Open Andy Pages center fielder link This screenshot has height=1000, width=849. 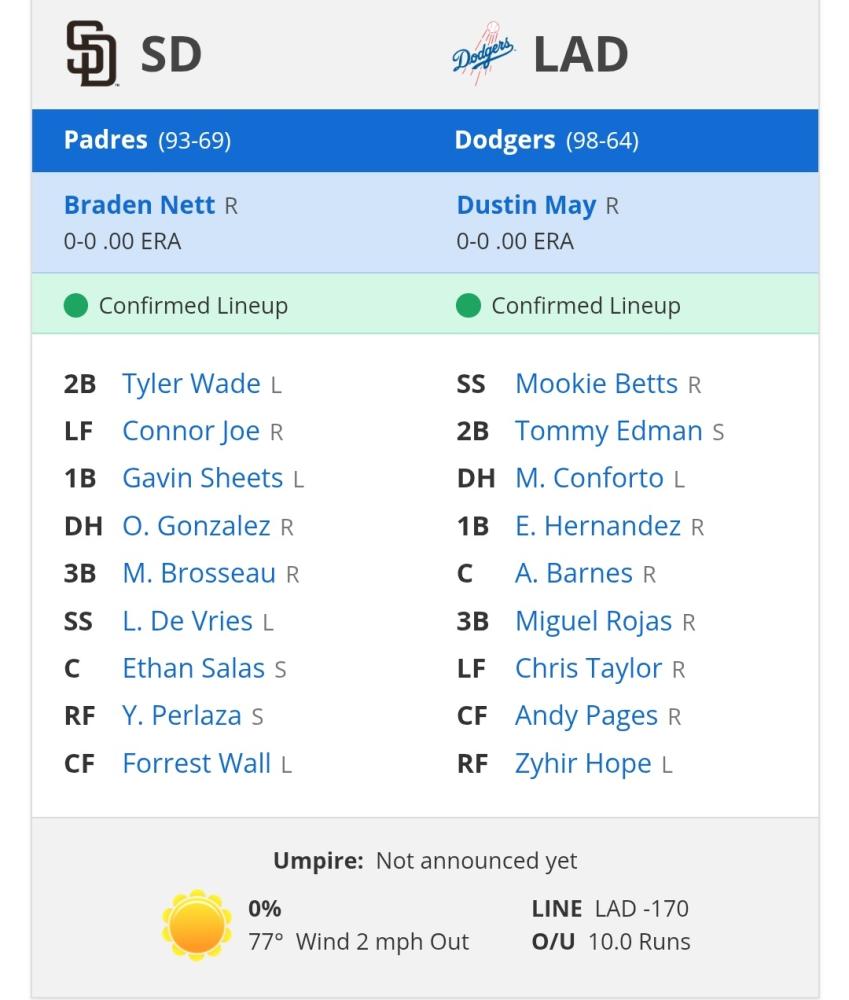click(x=586, y=716)
